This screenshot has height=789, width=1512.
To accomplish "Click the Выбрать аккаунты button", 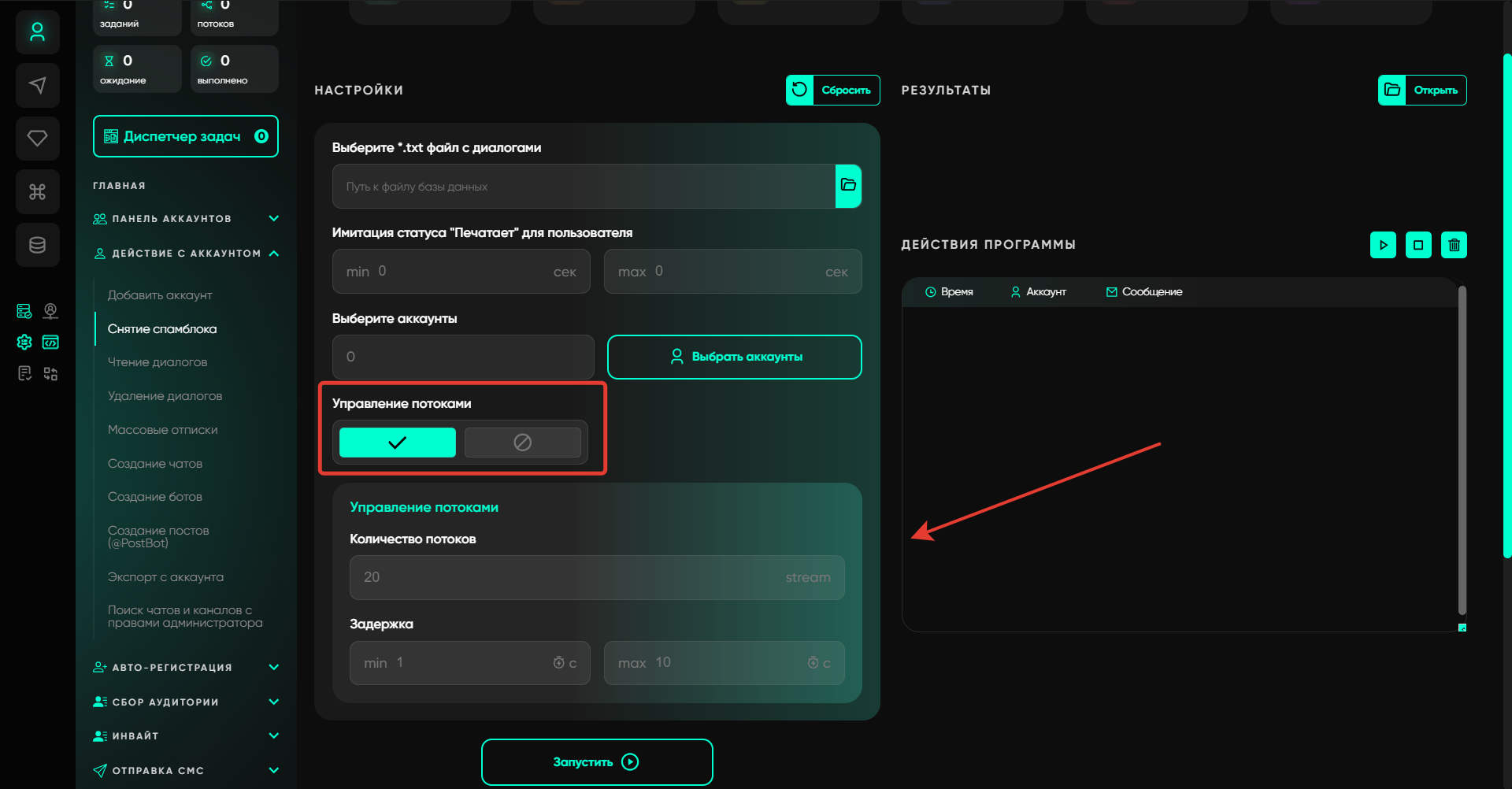I will (734, 357).
